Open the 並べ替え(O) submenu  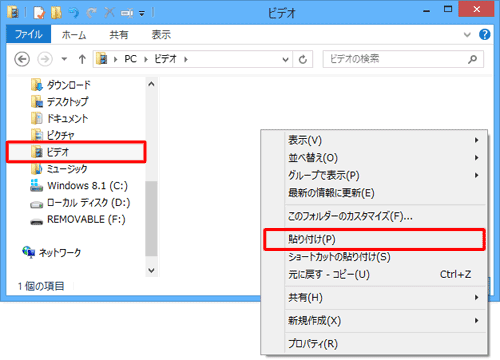pos(374,158)
